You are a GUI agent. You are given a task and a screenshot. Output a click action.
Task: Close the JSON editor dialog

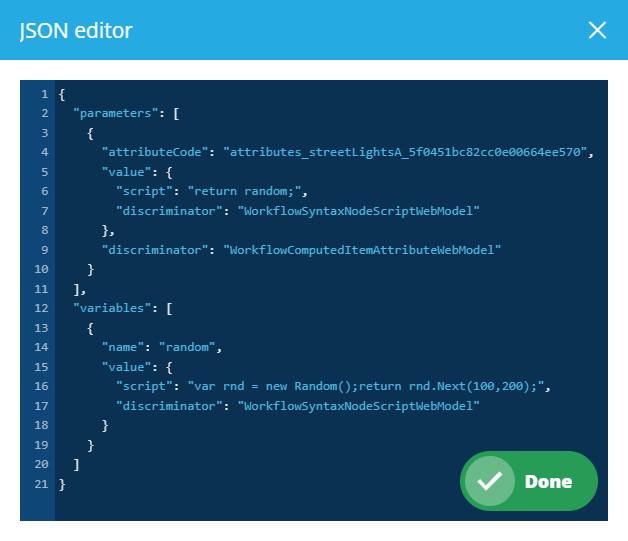pos(597,30)
